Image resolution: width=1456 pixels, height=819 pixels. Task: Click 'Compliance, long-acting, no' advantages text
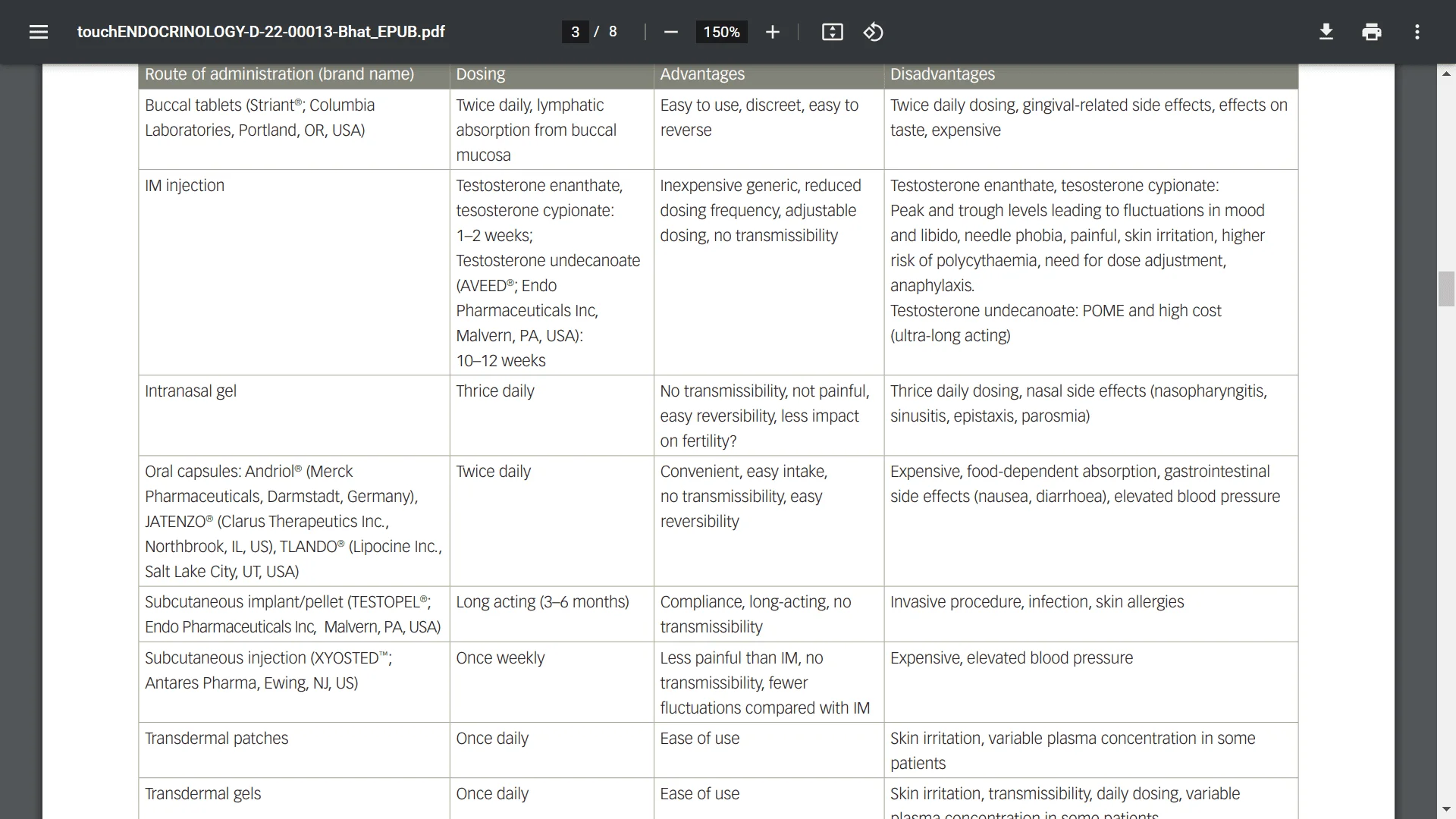[755, 602]
